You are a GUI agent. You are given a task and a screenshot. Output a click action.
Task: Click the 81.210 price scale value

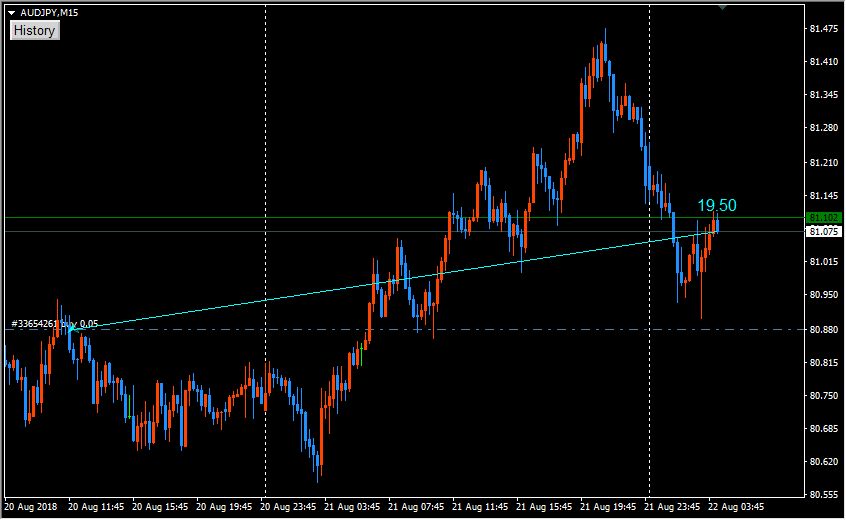[x=824, y=162]
